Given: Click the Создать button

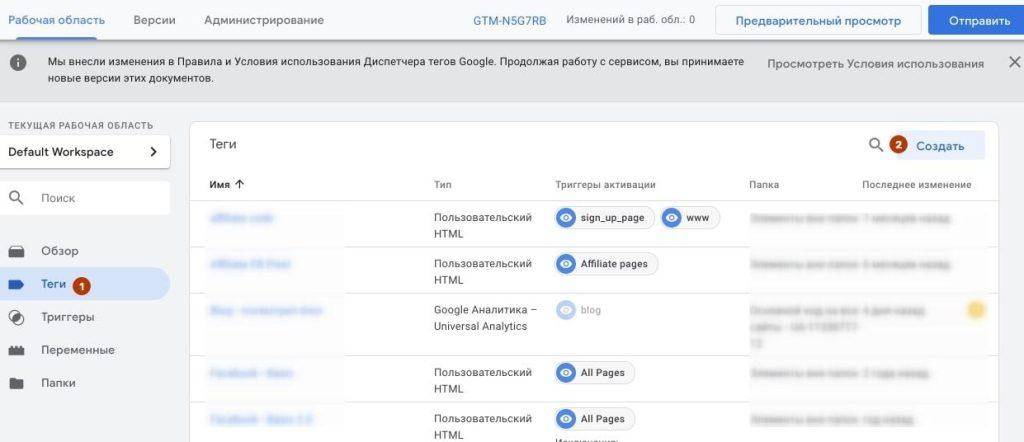Looking at the screenshot, I should (940, 146).
